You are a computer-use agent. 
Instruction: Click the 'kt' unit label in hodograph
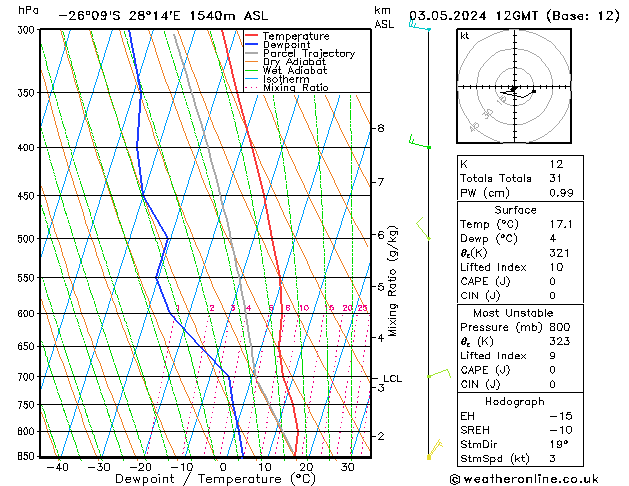click(465, 36)
